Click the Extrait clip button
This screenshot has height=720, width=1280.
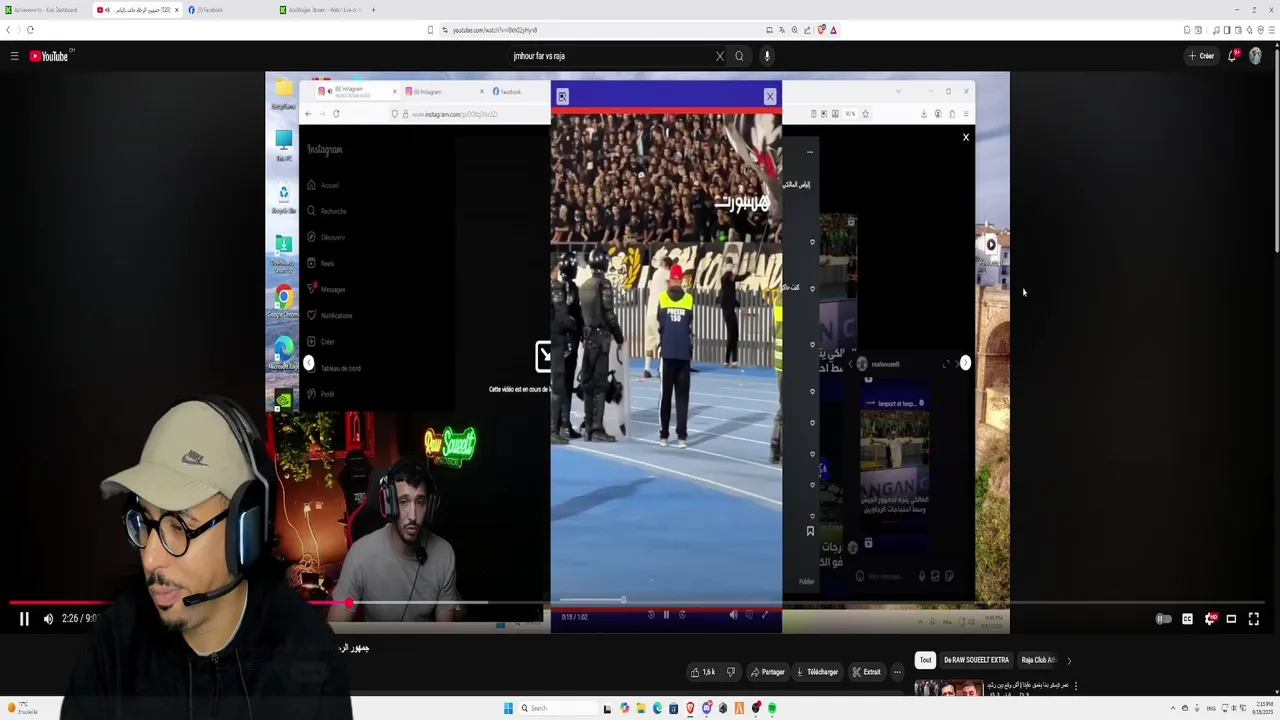(x=867, y=672)
